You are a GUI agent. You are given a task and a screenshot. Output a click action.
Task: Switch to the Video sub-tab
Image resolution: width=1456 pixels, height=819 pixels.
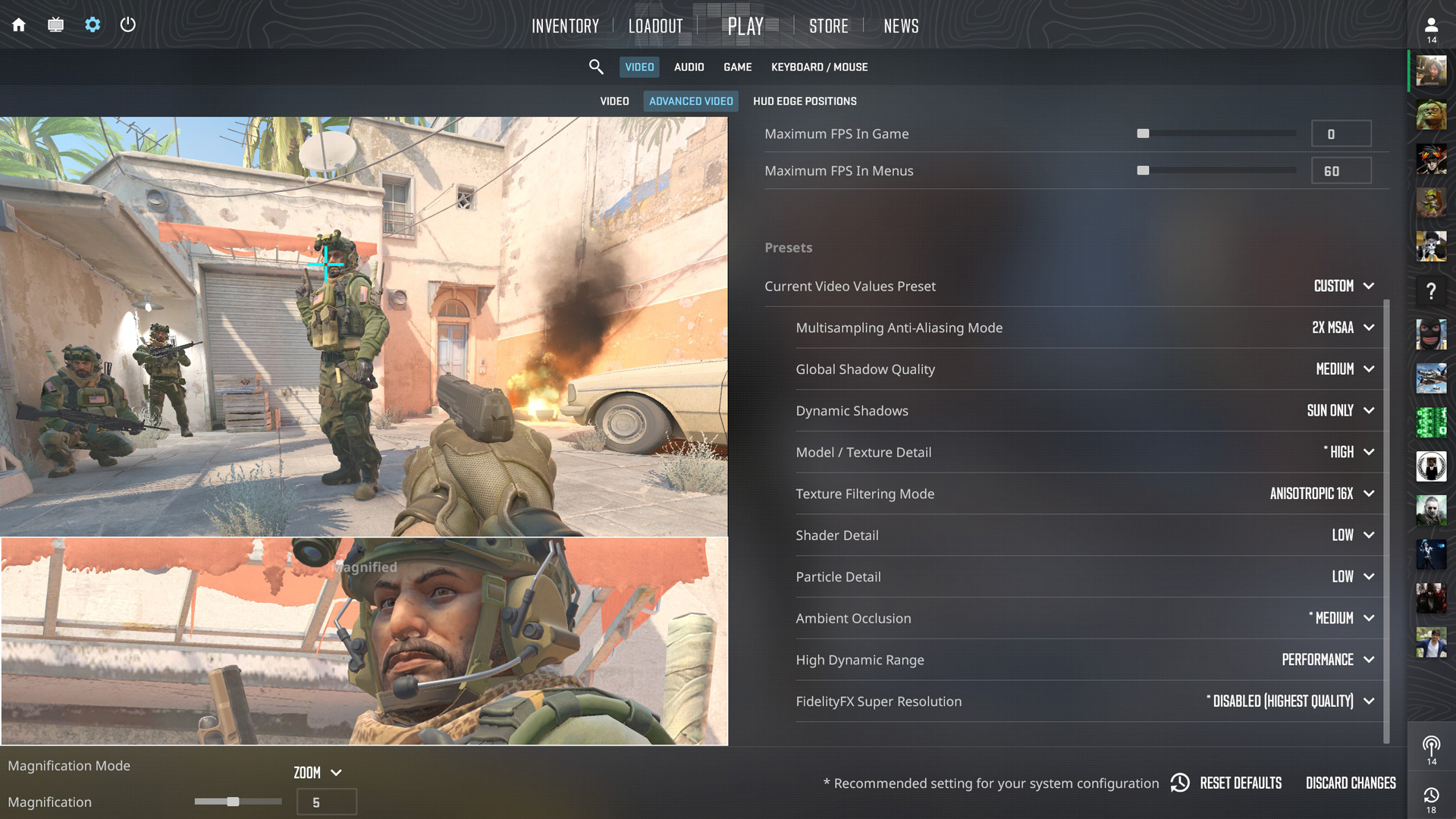pos(614,101)
